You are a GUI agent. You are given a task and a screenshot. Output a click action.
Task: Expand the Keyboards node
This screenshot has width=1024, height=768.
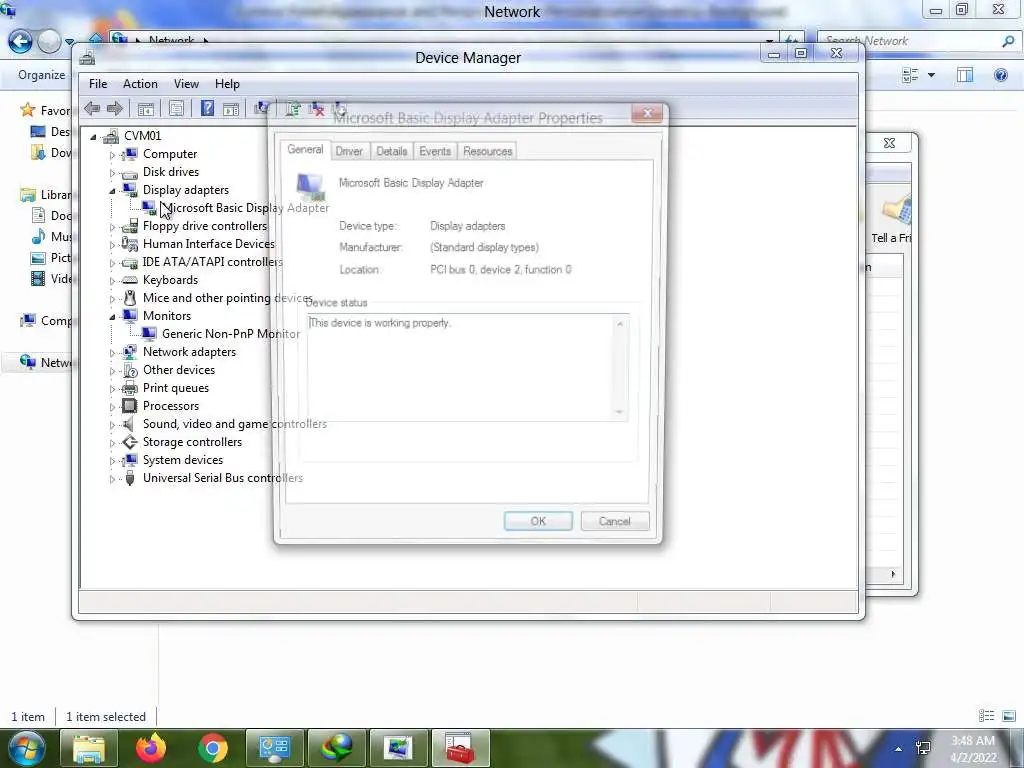[112, 281]
